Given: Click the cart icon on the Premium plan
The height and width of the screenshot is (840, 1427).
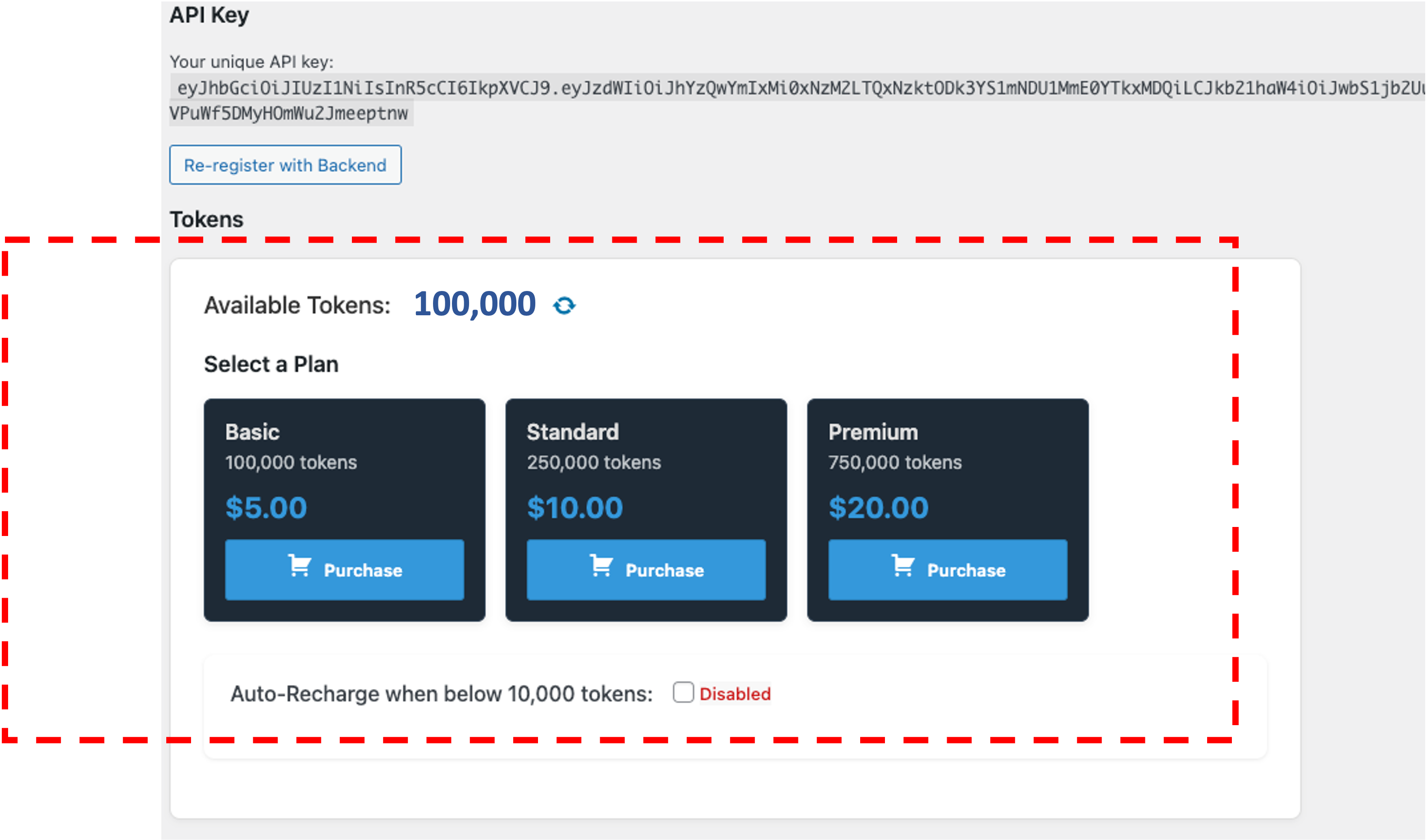Looking at the screenshot, I should click(903, 565).
